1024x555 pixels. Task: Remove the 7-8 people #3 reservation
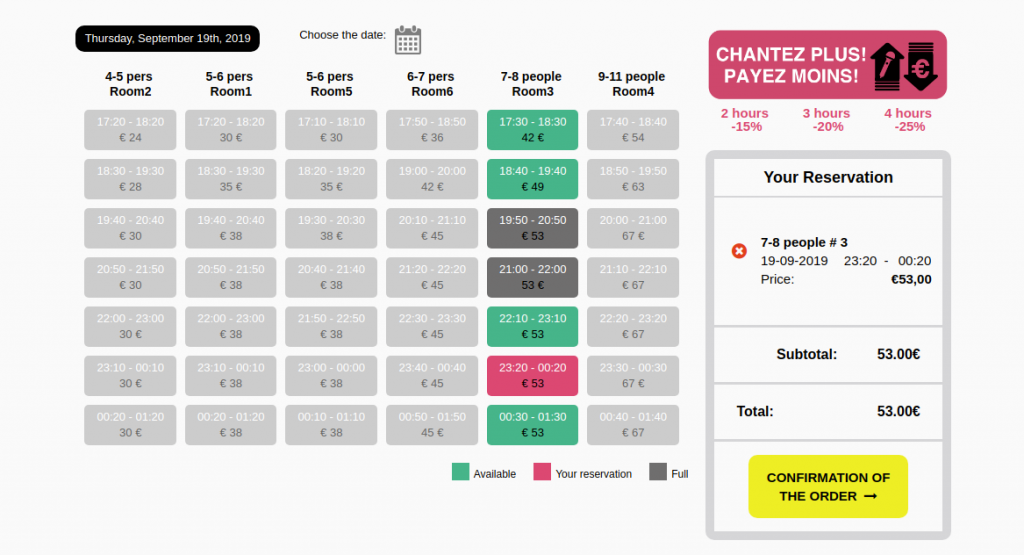click(739, 251)
